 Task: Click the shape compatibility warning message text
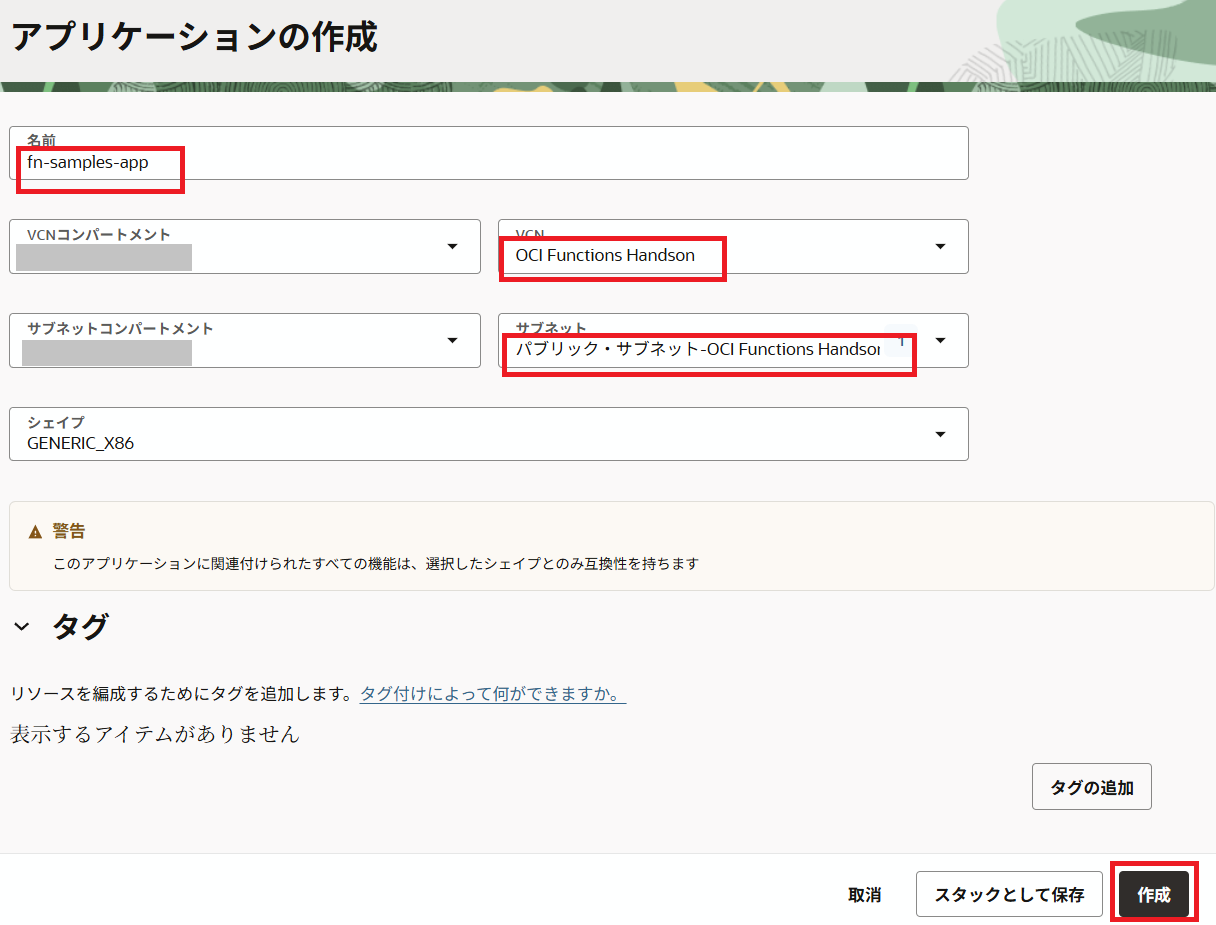pyautogui.click(x=375, y=564)
